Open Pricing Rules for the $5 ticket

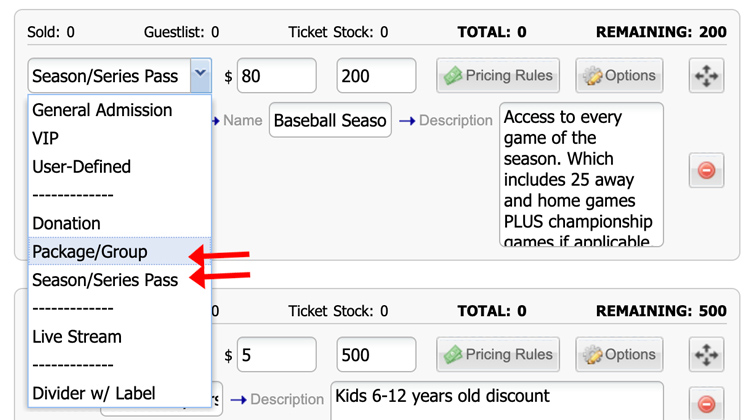[x=498, y=354]
